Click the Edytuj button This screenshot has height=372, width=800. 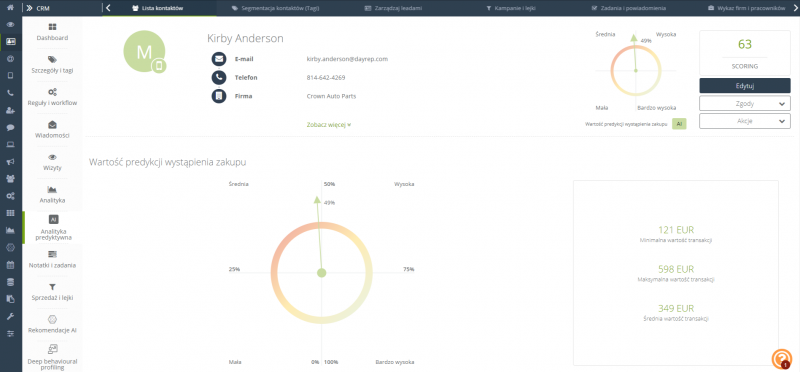[x=744, y=86]
